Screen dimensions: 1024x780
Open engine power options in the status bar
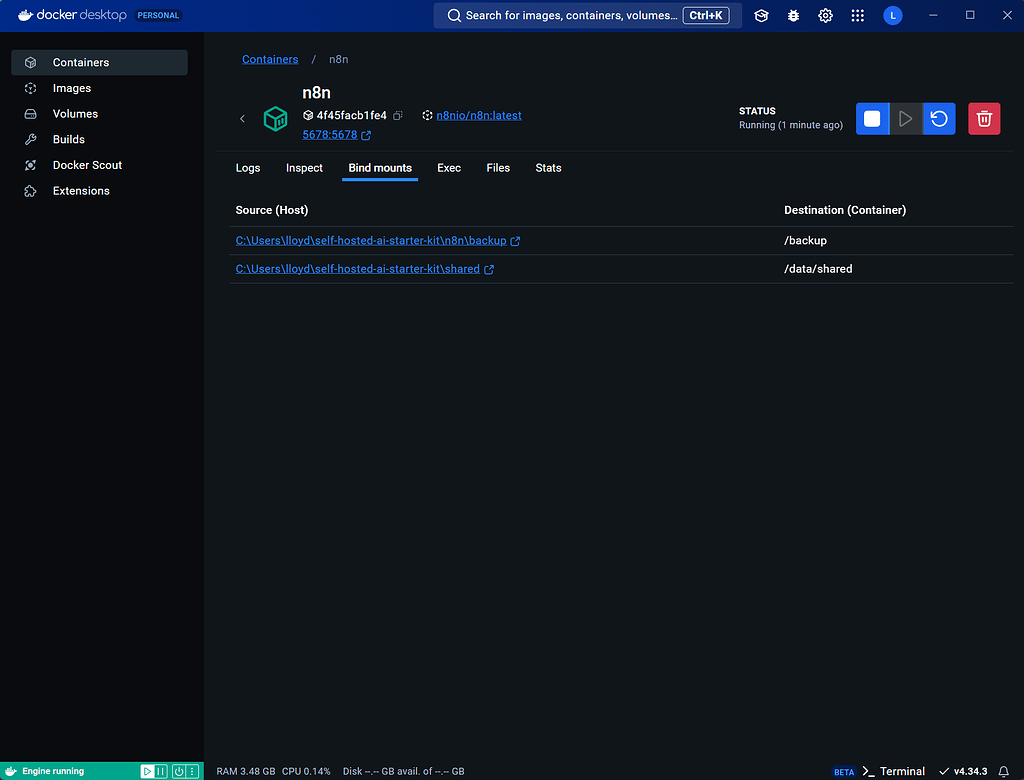tap(179, 771)
